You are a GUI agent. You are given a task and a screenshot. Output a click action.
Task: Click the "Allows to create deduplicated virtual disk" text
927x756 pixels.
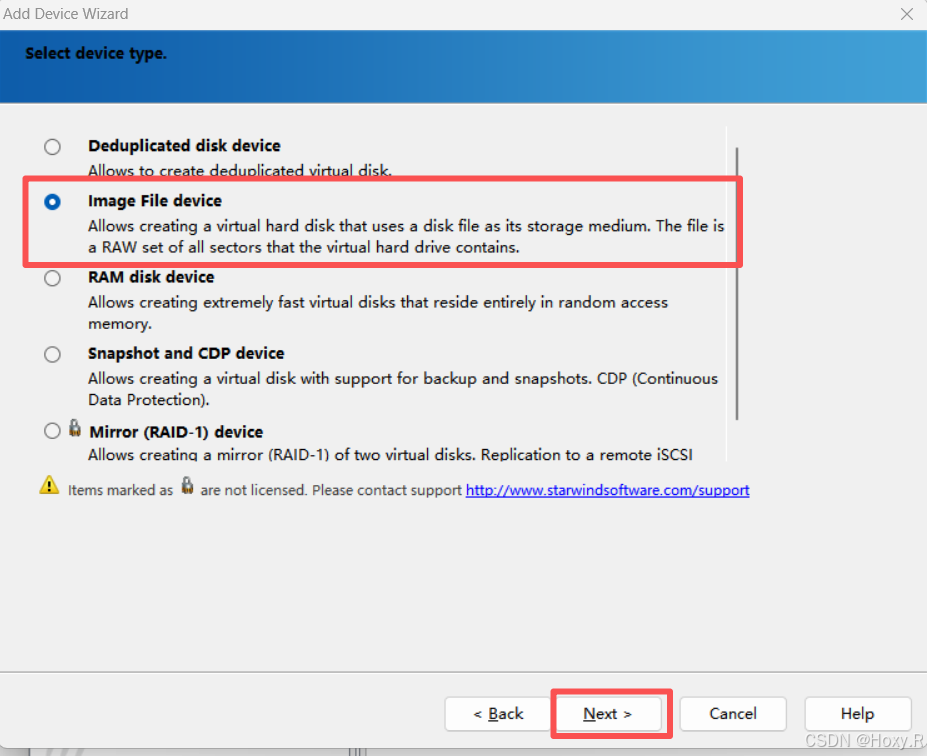coord(240,170)
